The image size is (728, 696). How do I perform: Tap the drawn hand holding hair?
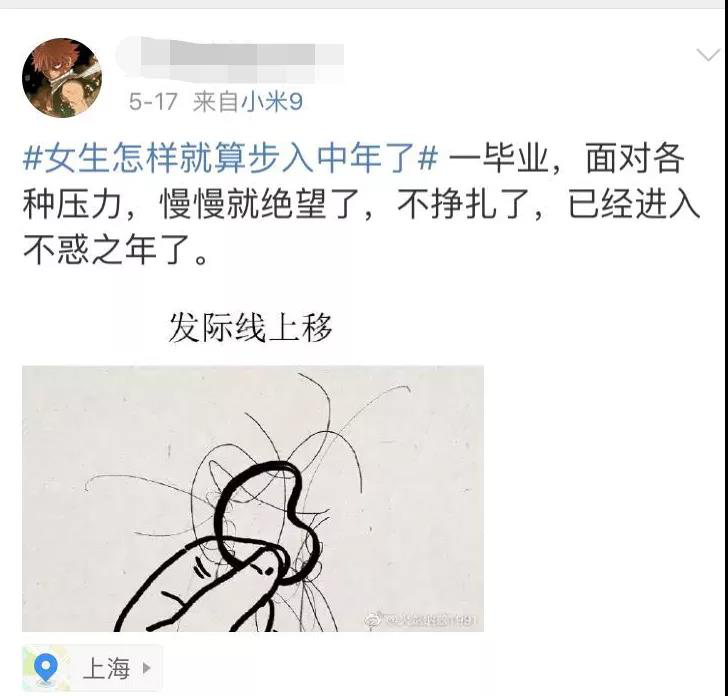coord(200,586)
